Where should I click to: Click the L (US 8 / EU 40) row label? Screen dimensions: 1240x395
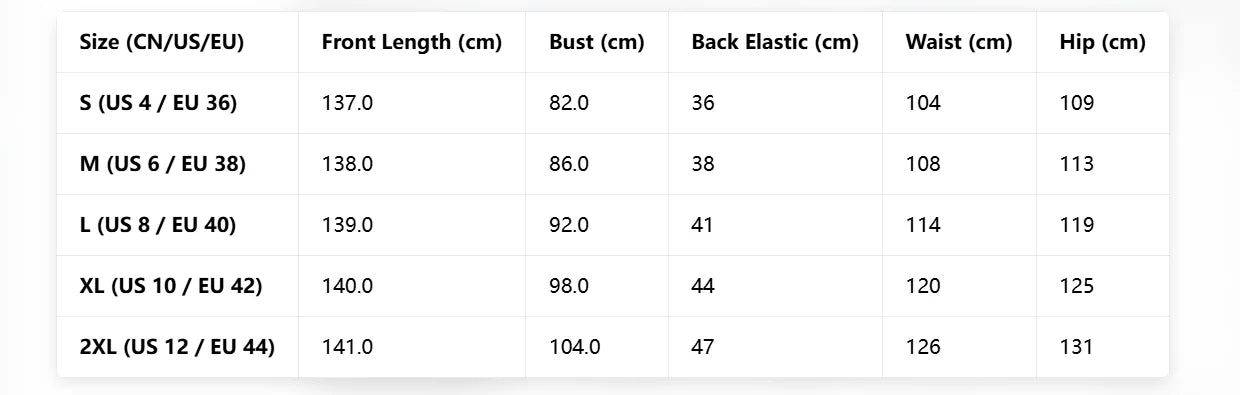click(x=158, y=225)
